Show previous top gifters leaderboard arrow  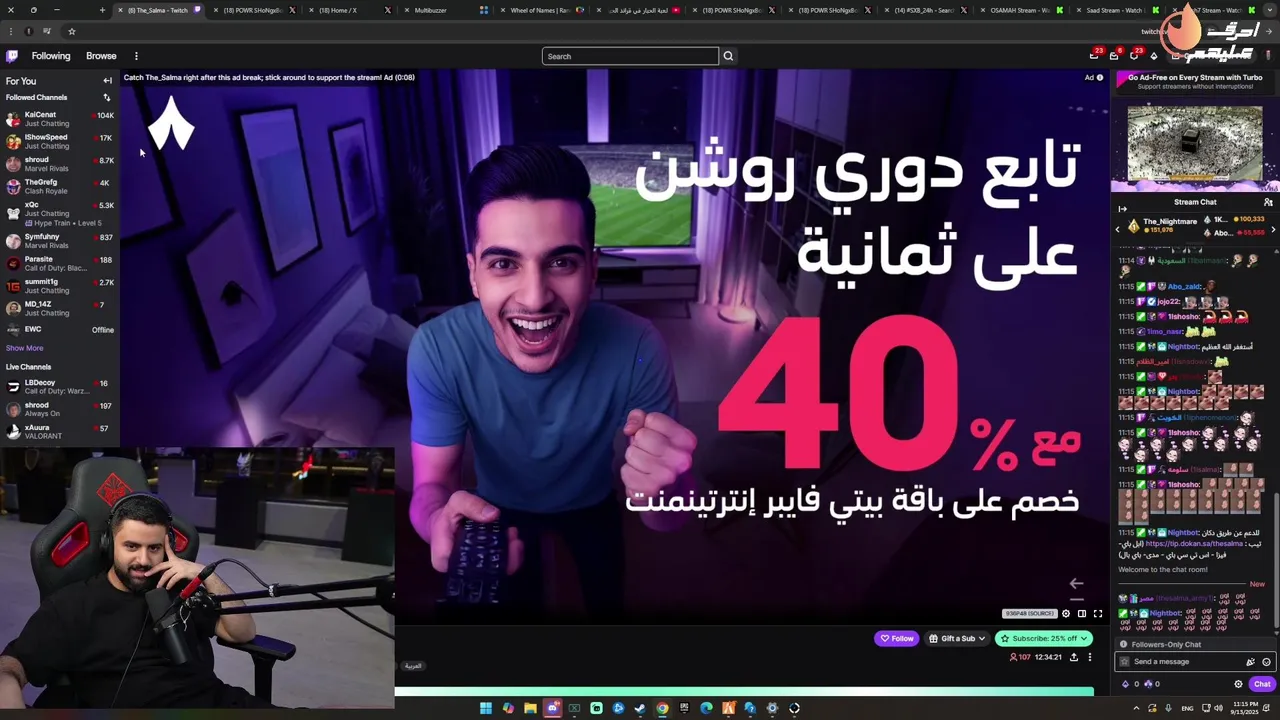(1118, 229)
